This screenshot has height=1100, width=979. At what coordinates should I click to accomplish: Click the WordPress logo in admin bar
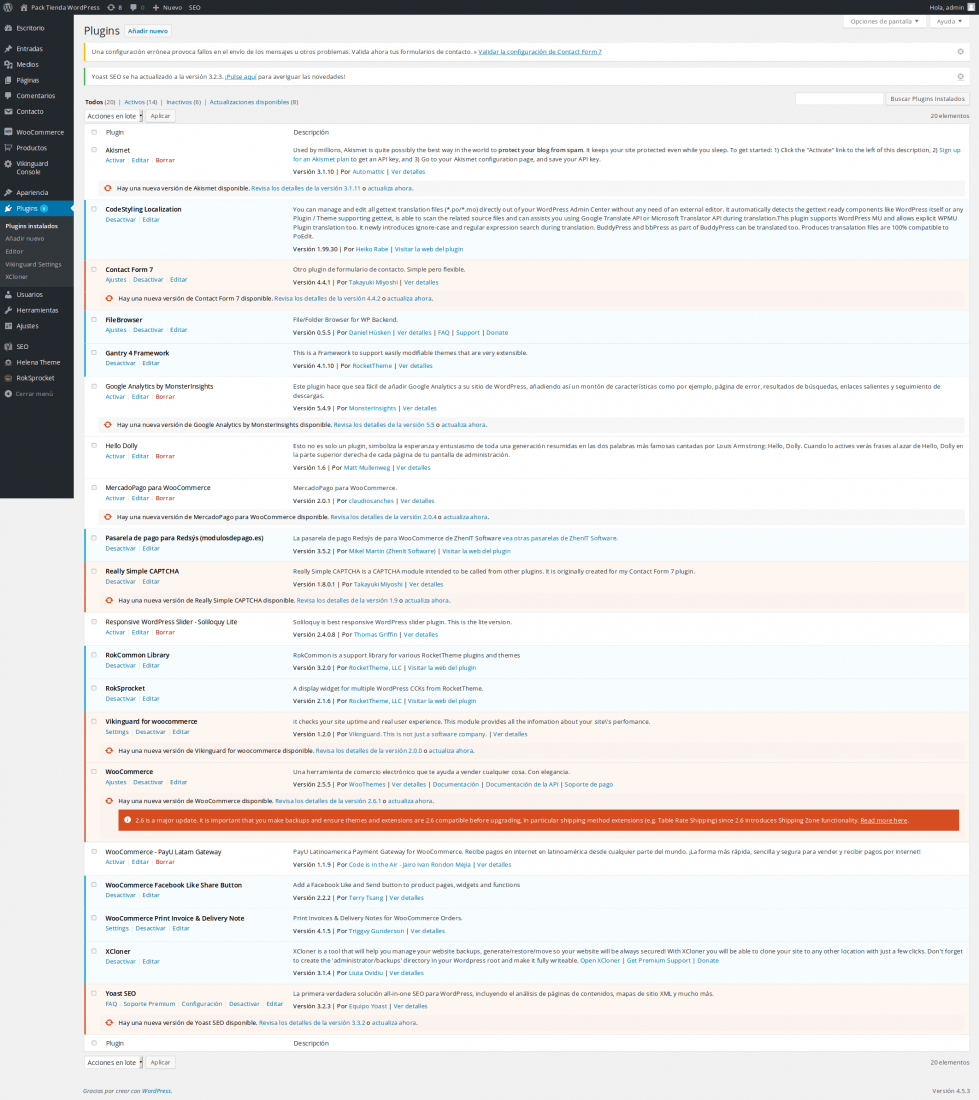[x=8, y=7]
